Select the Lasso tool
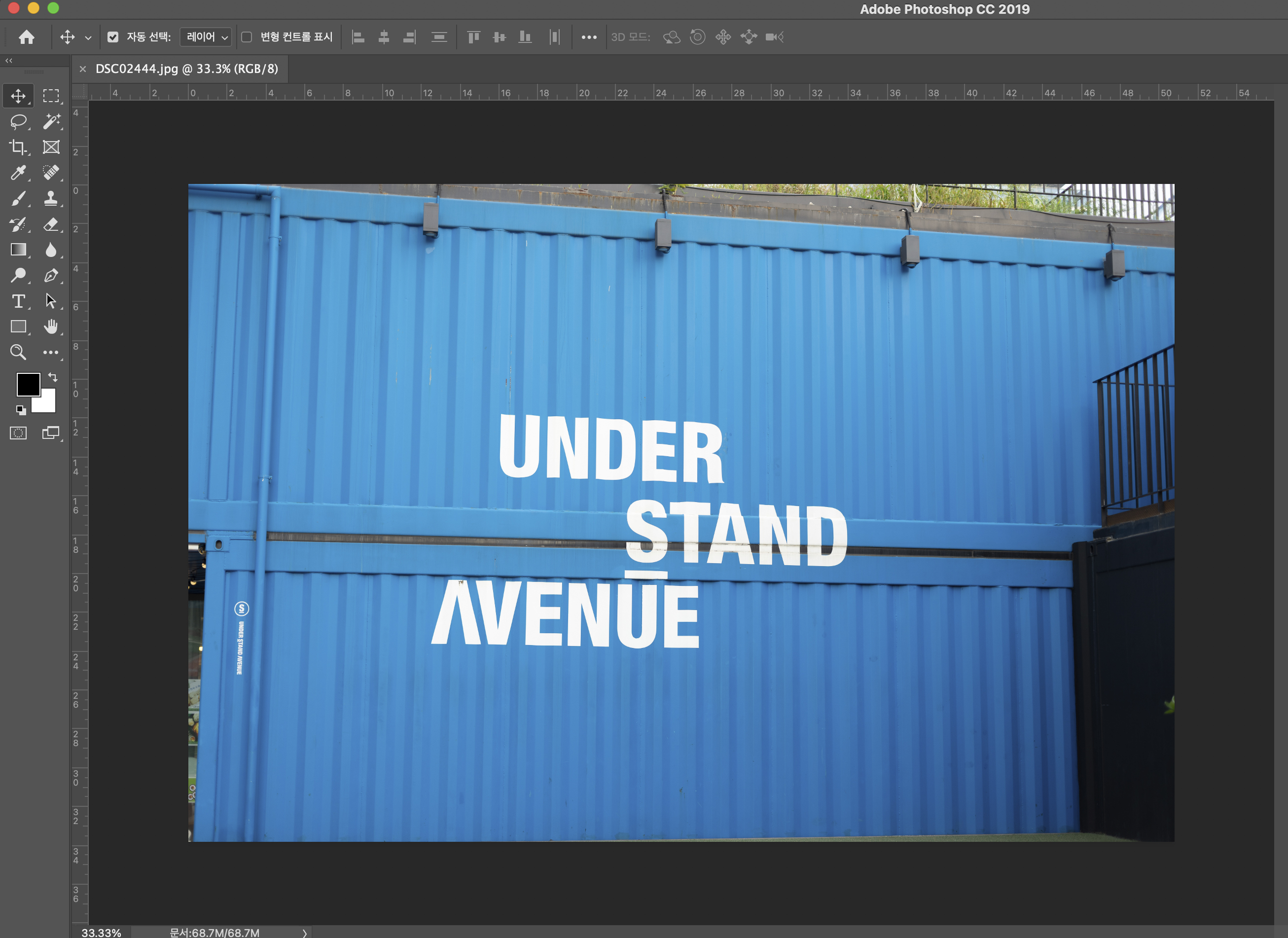 point(18,121)
